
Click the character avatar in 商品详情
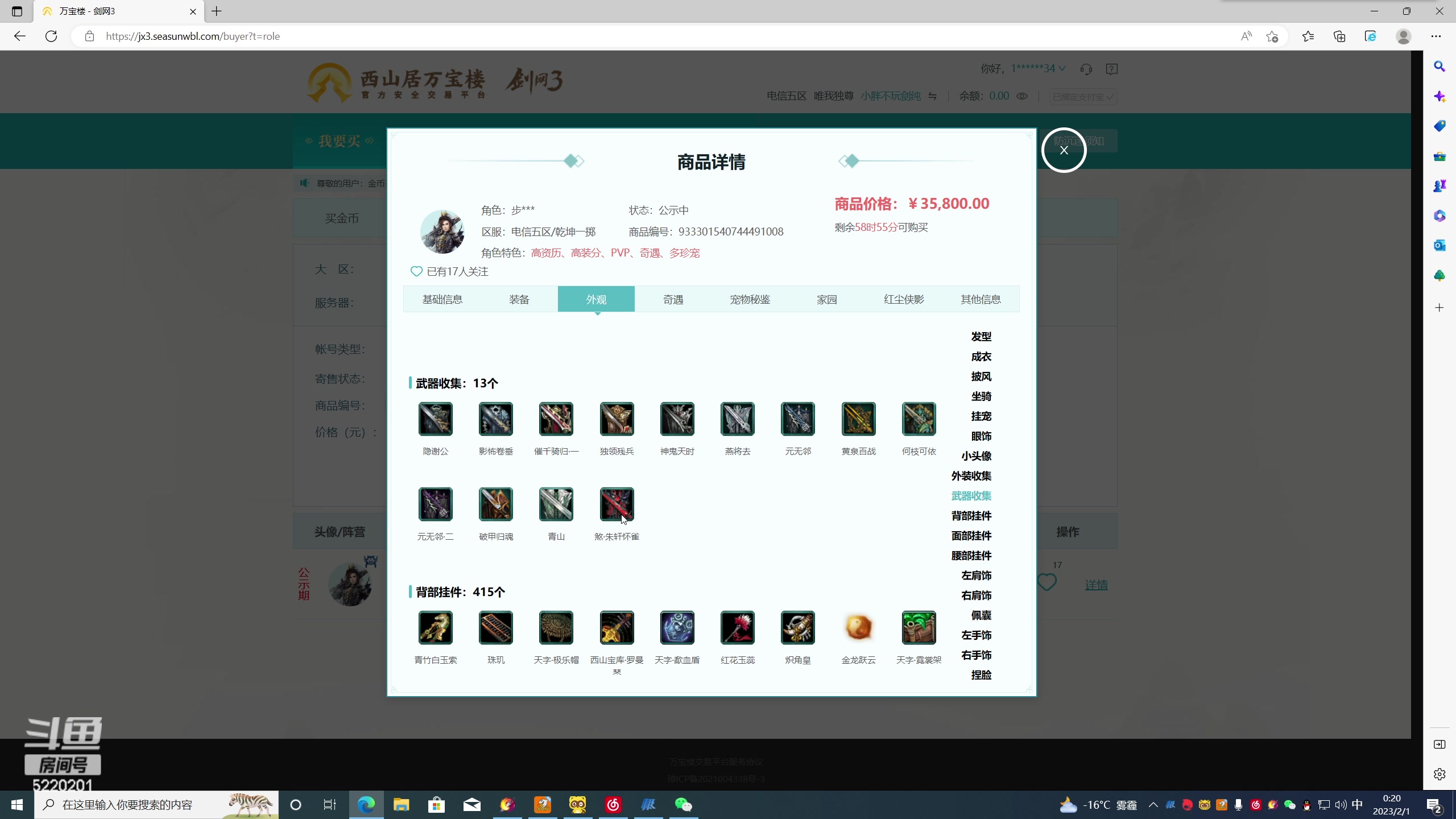(442, 231)
